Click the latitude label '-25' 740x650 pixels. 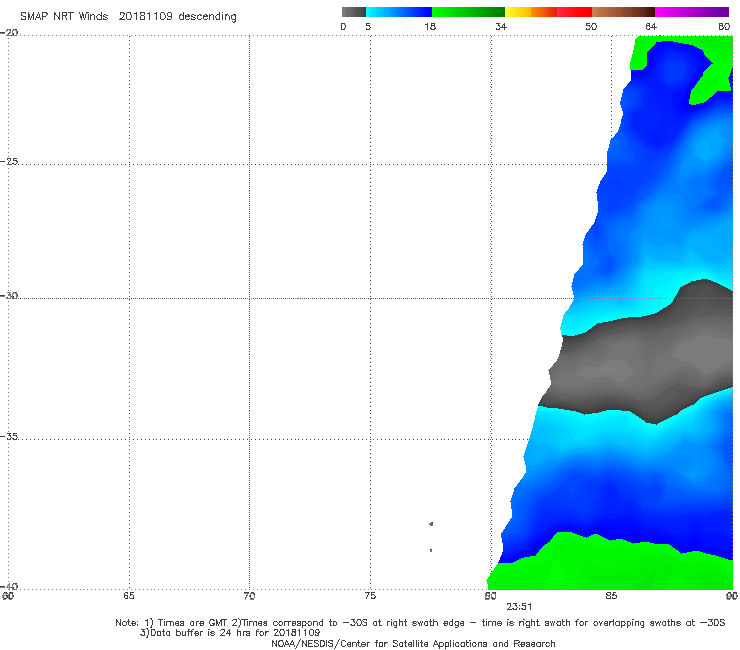point(9,161)
